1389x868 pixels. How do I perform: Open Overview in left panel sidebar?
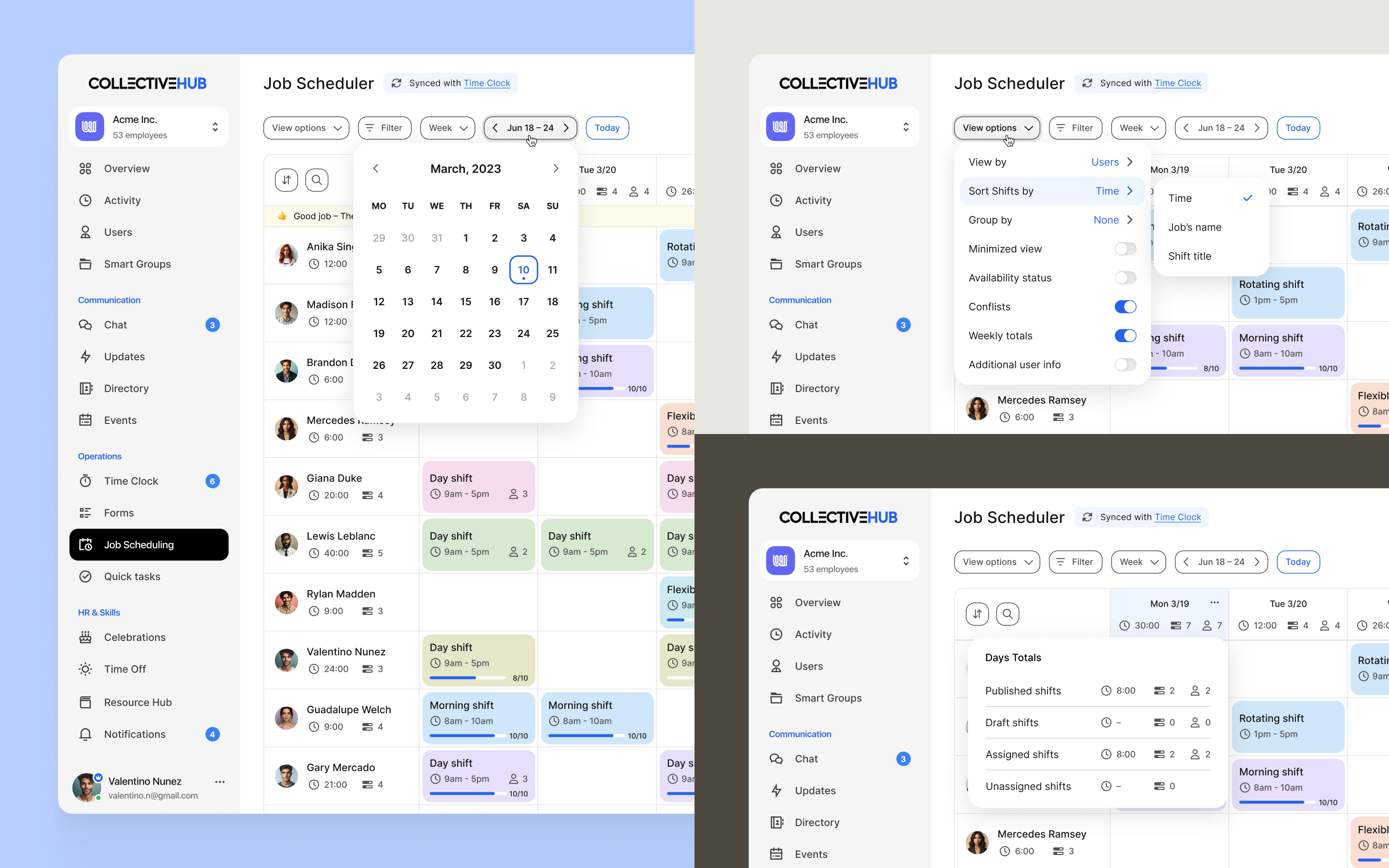149,168
